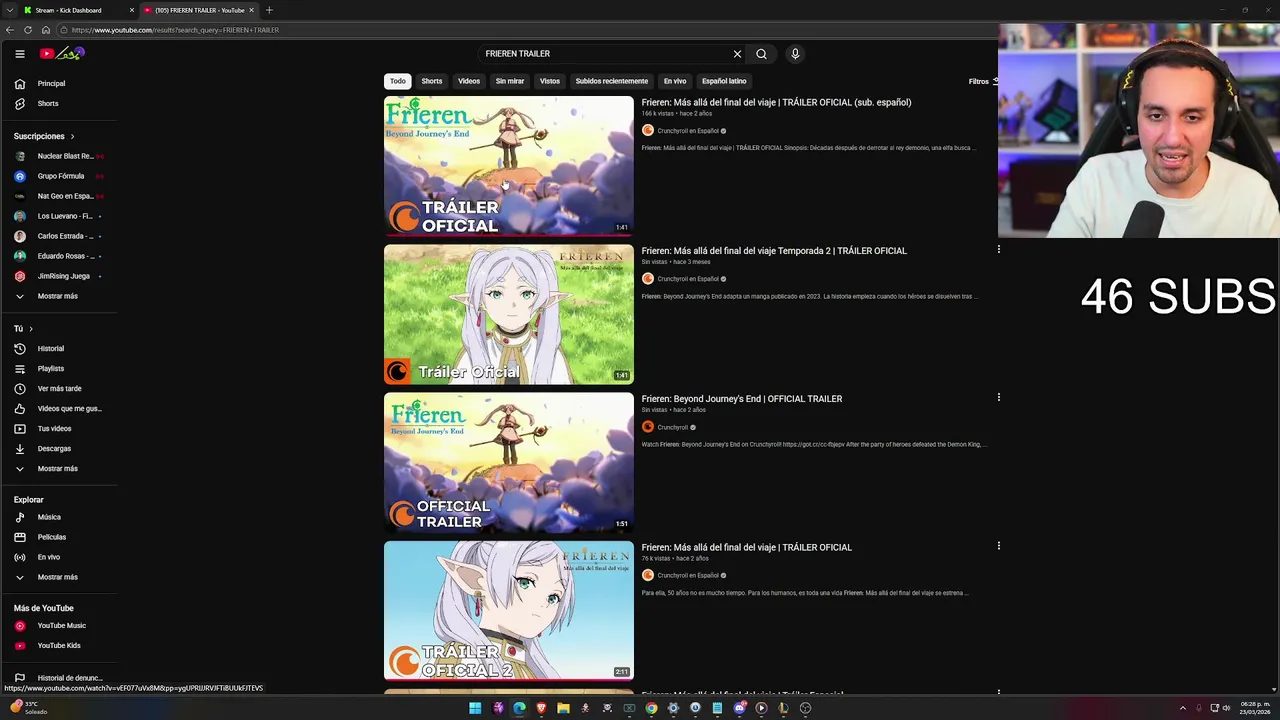Switch to the Stream - Kick Dashboard tab
This screenshot has height=720, width=1280.
[78, 10]
